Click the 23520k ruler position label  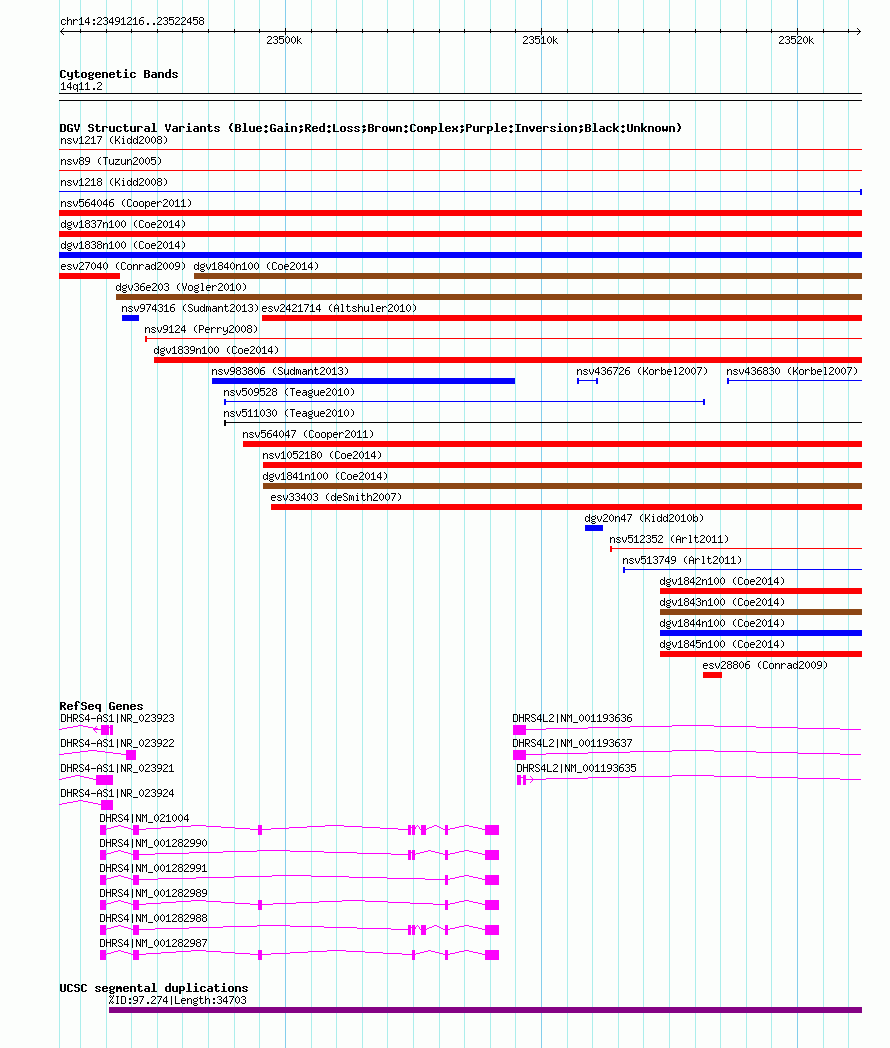(x=796, y=41)
